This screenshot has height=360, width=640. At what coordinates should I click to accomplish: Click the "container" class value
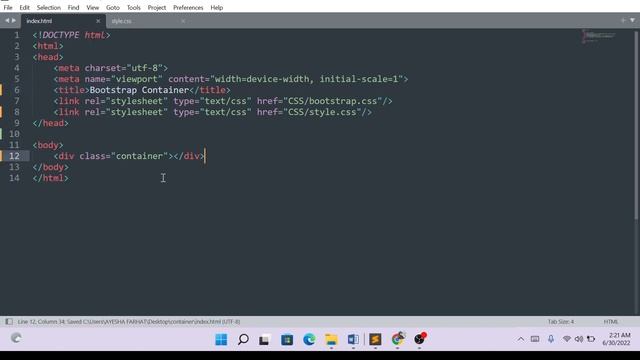(139, 156)
